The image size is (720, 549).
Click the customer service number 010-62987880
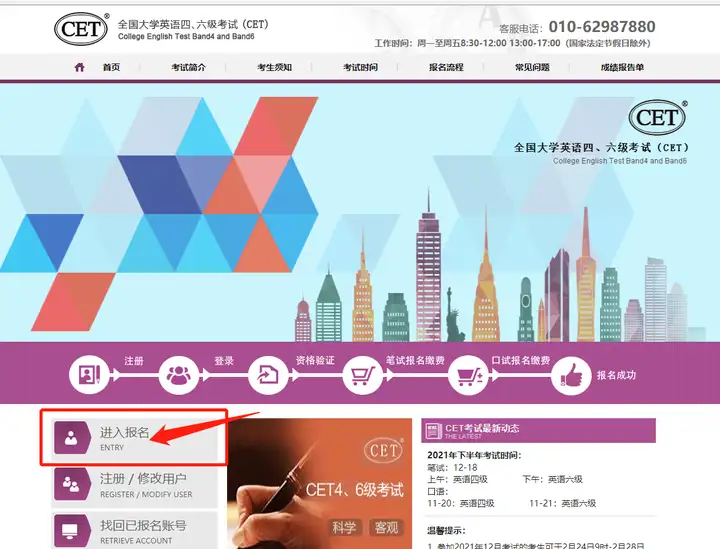coord(602,27)
